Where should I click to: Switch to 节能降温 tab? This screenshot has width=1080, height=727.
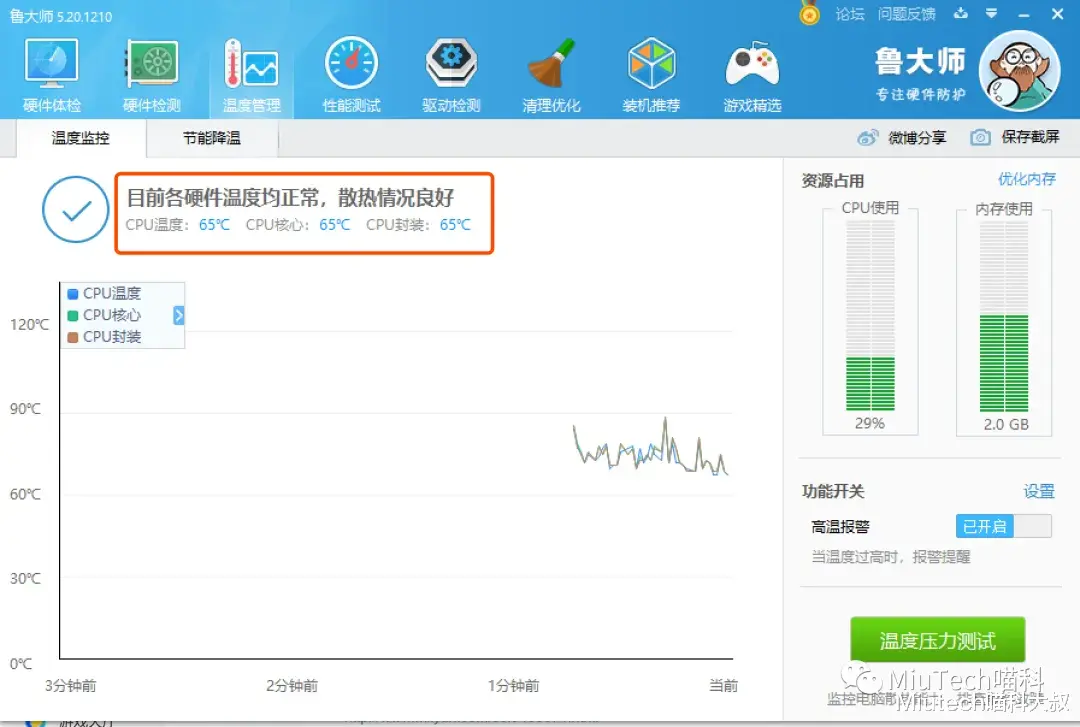point(211,138)
